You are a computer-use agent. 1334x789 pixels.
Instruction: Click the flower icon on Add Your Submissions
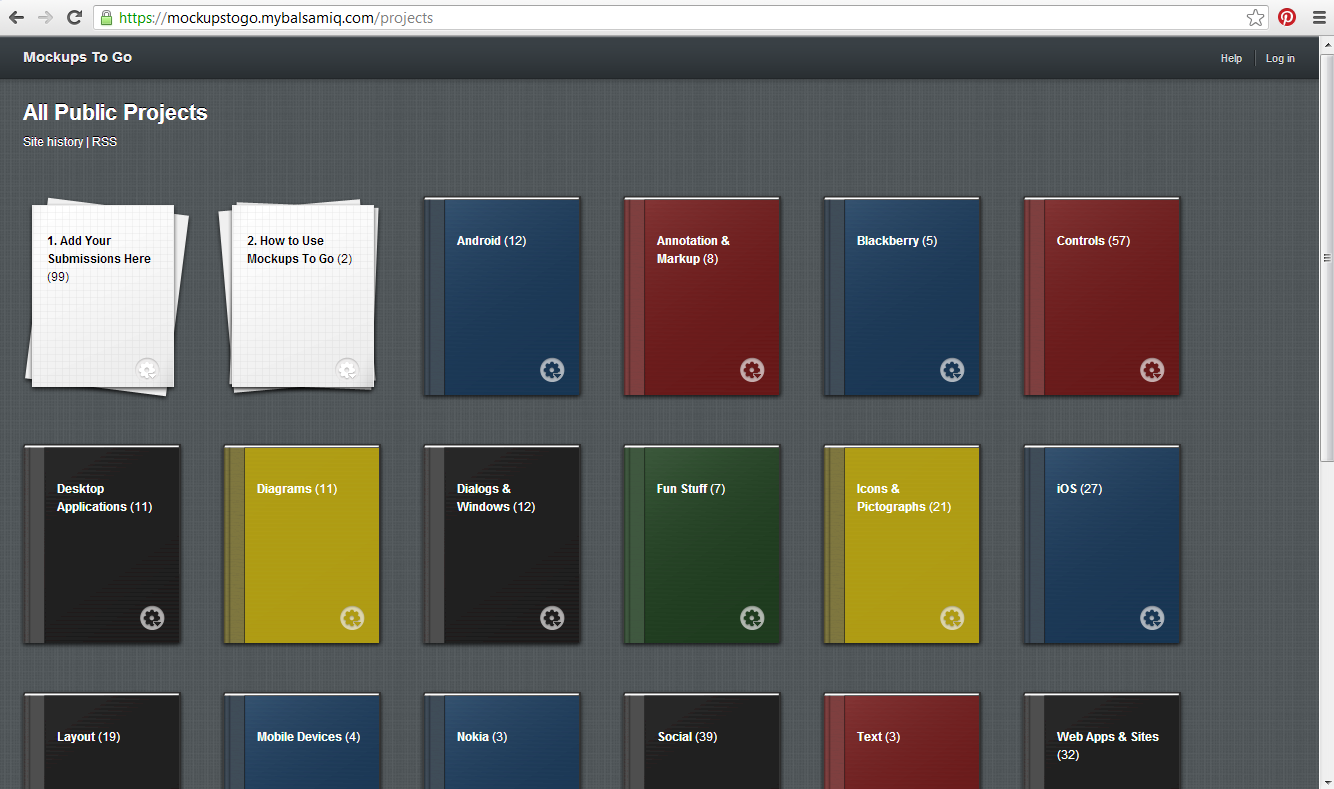(147, 369)
